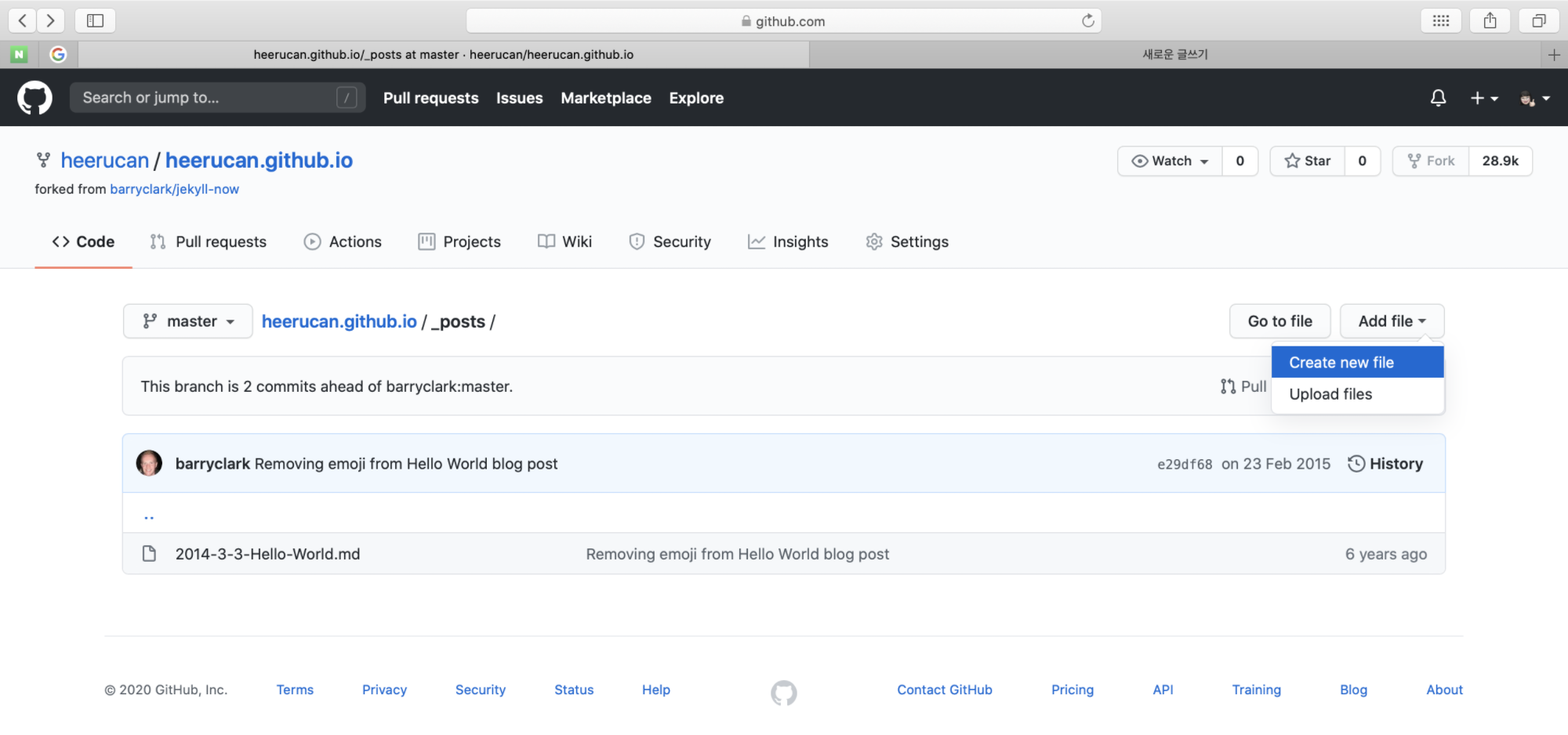
Task: Switch to the Code tab
Action: click(x=83, y=242)
